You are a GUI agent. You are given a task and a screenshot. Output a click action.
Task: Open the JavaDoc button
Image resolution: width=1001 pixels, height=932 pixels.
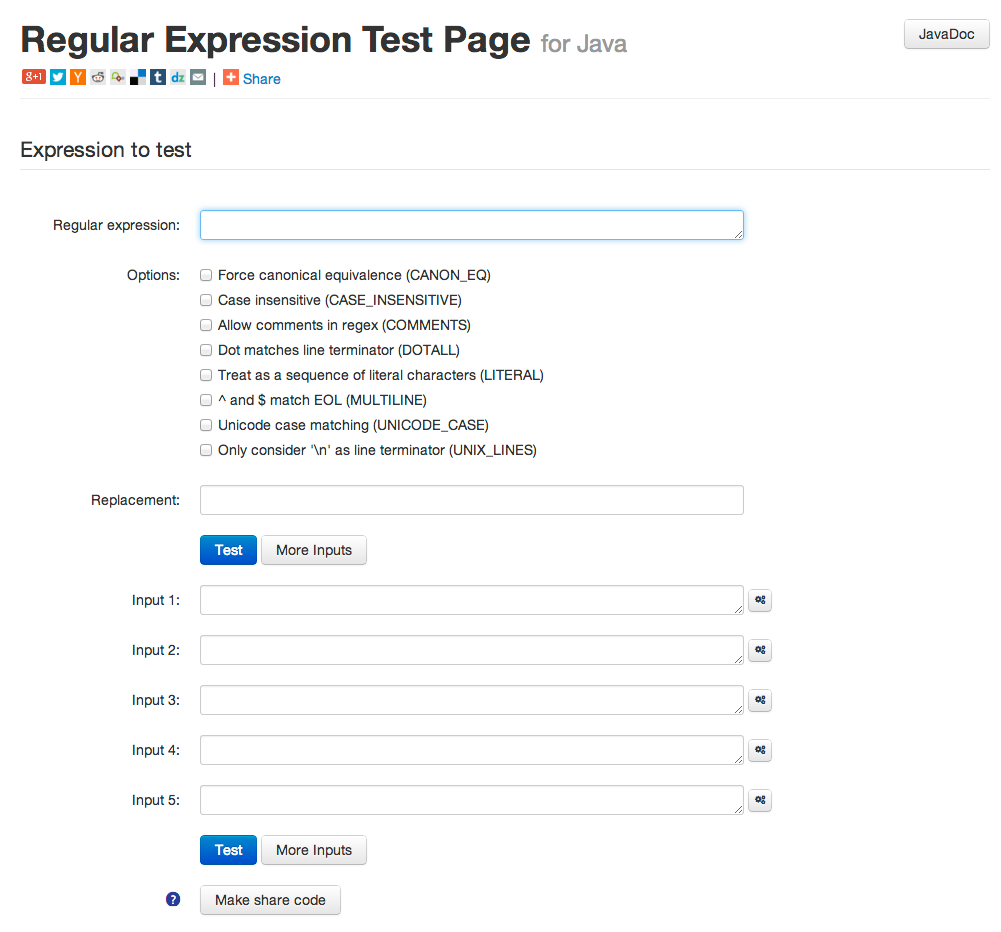(x=946, y=34)
